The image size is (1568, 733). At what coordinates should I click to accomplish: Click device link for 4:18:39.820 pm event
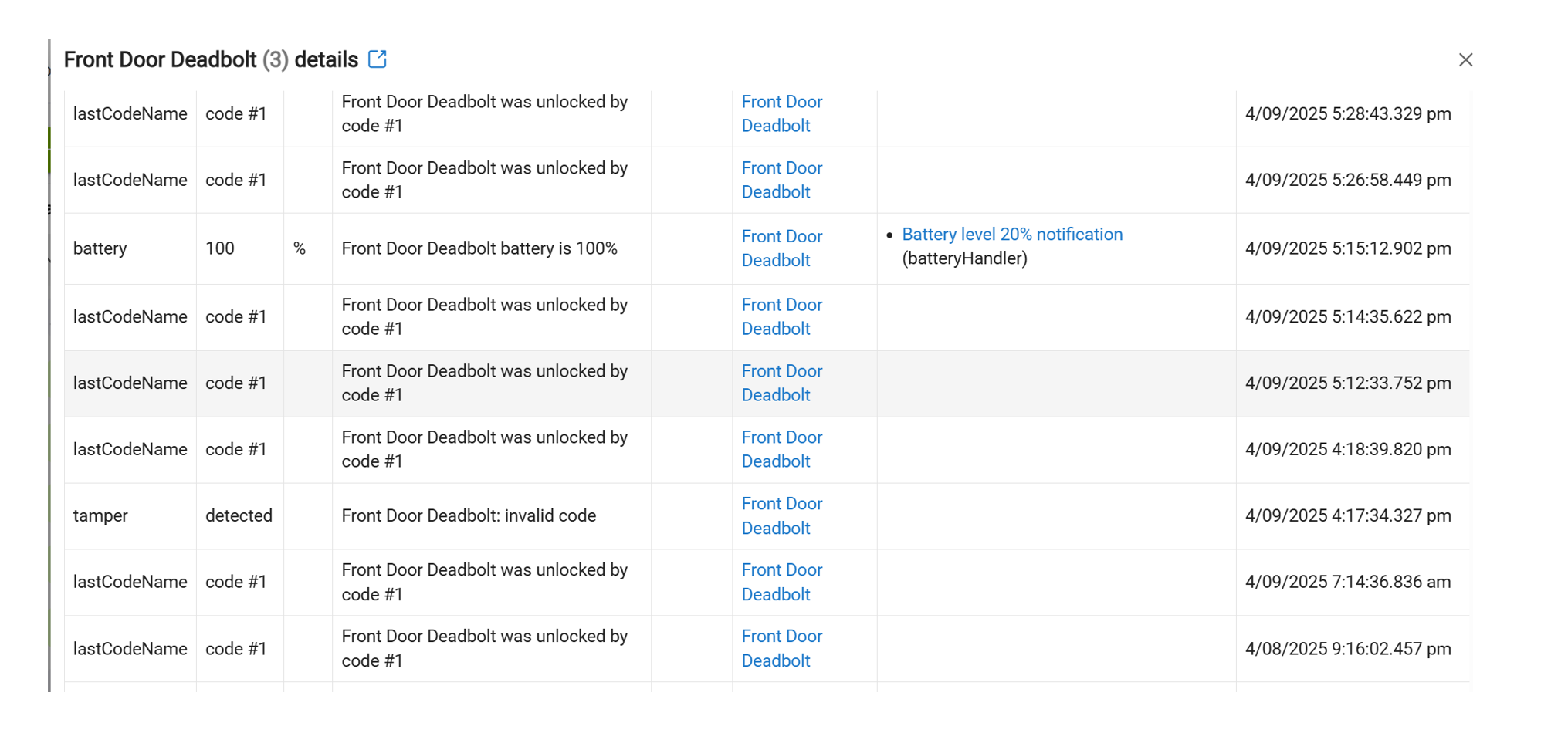[x=781, y=449]
